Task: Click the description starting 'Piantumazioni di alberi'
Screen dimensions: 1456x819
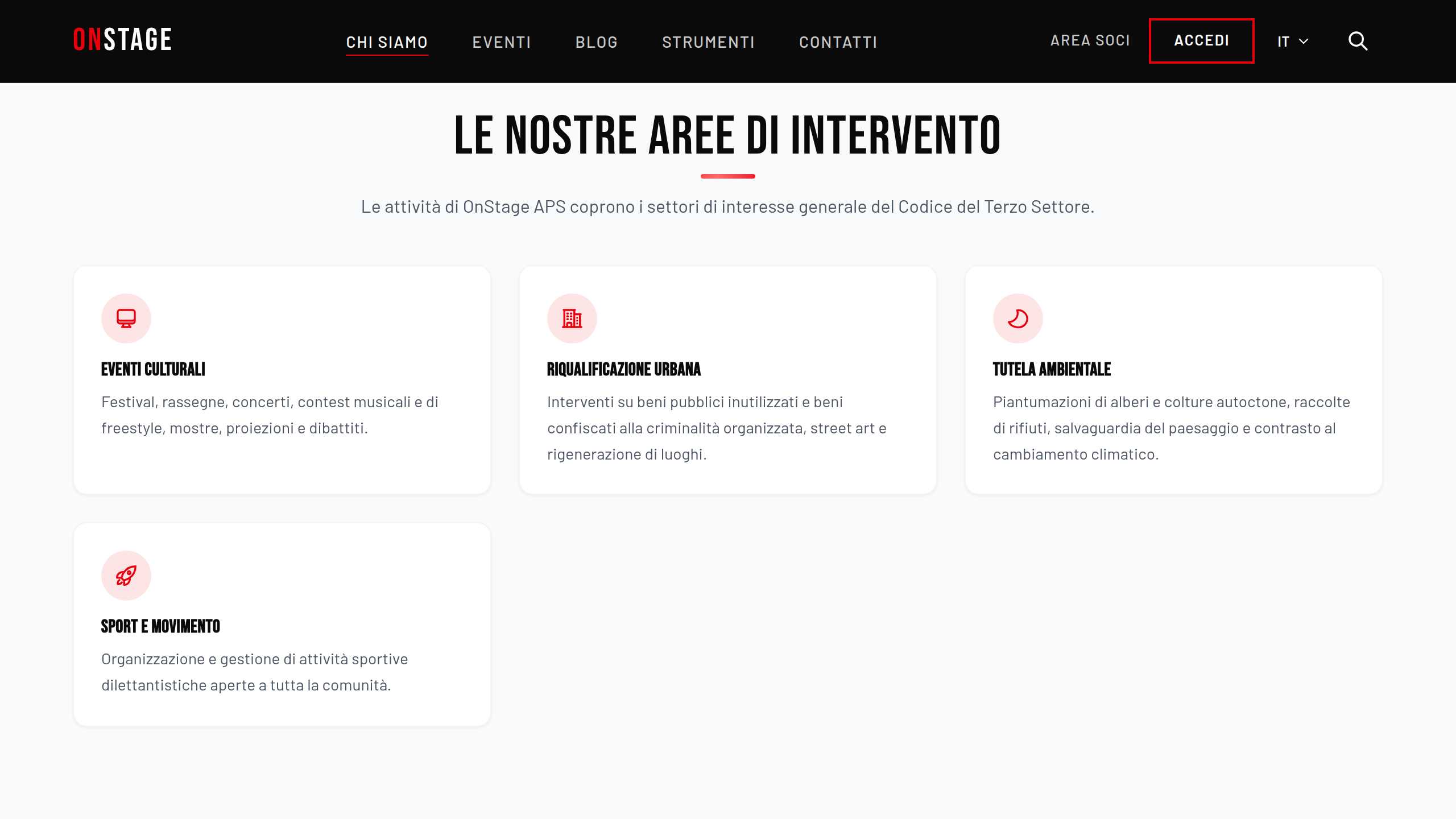Action: [x=1172, y=428]
